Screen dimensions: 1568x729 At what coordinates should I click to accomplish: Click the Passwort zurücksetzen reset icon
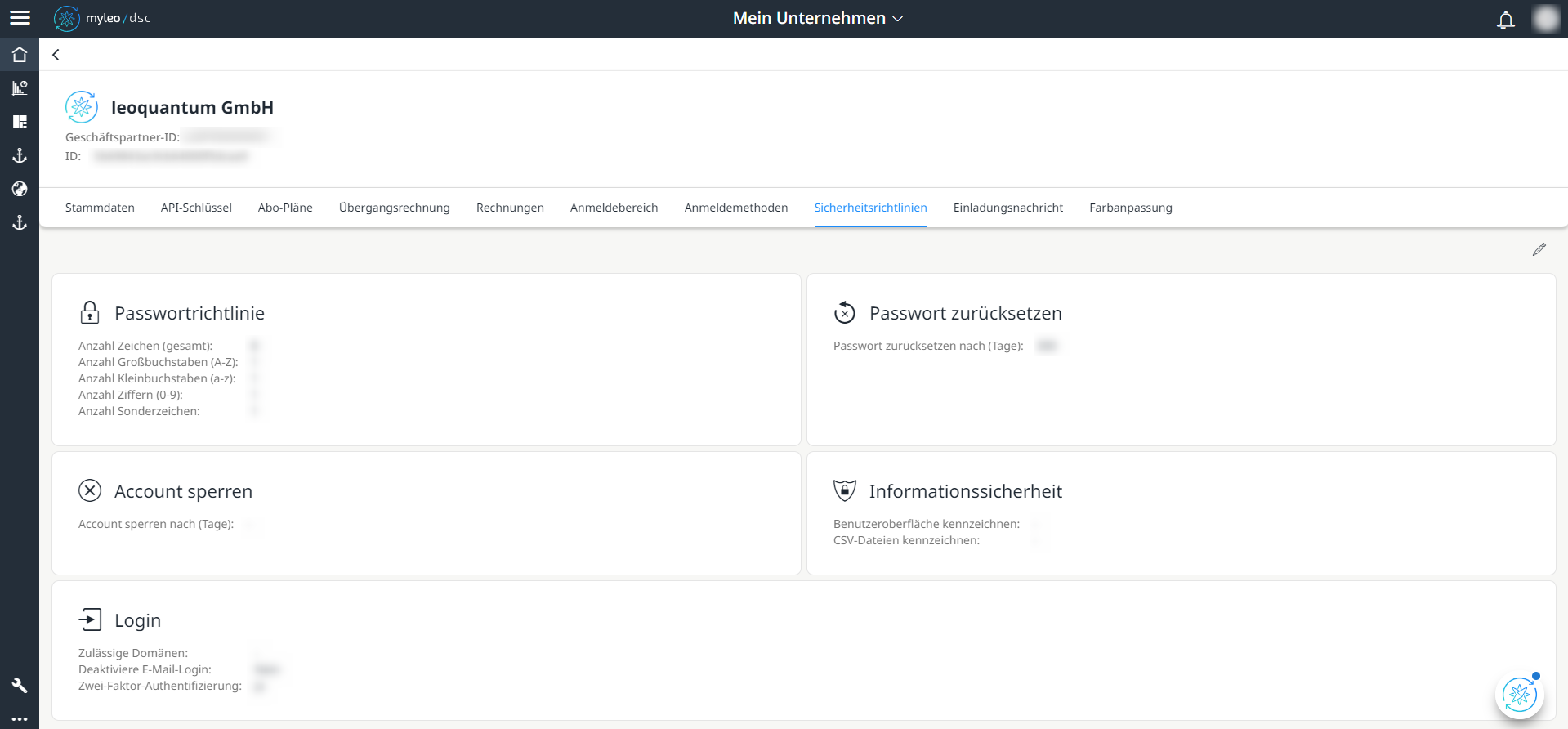point(845,312)
